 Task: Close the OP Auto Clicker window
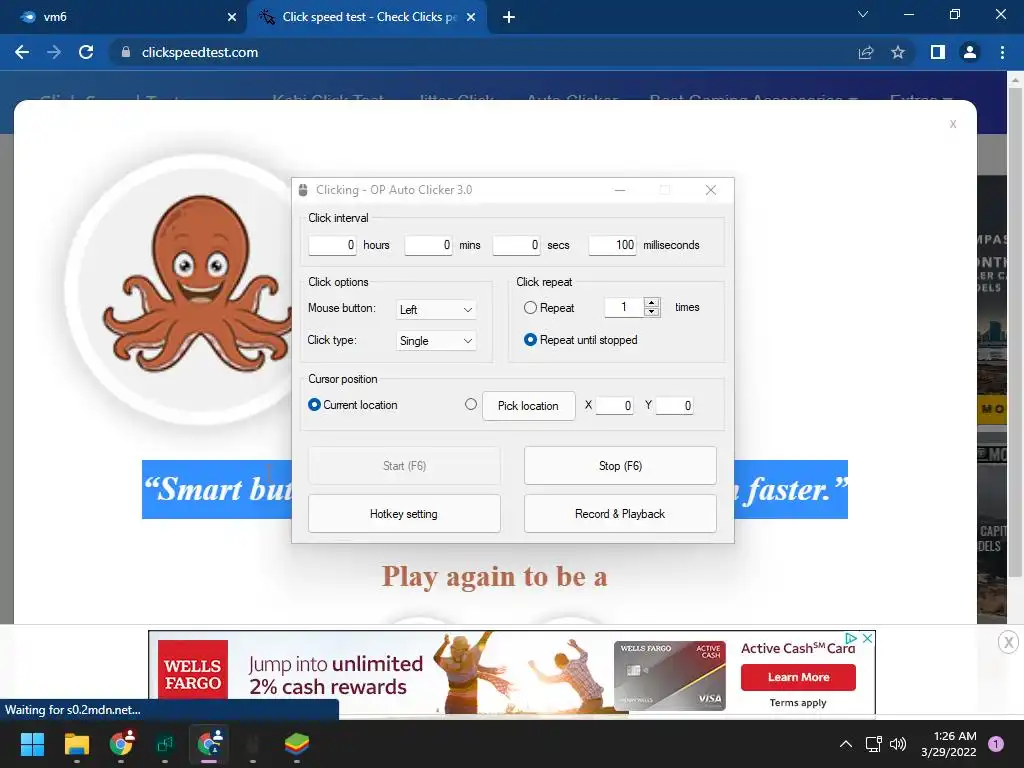[x=711, y=190]
